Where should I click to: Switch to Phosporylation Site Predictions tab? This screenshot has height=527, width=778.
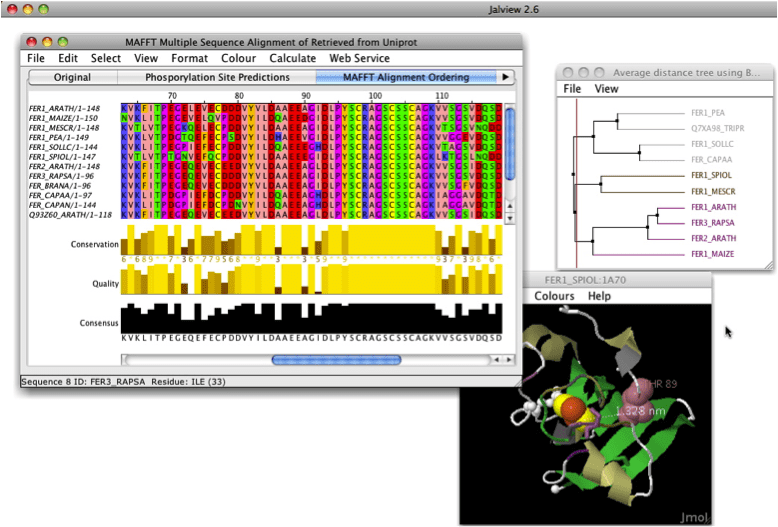tap(217, 77)
